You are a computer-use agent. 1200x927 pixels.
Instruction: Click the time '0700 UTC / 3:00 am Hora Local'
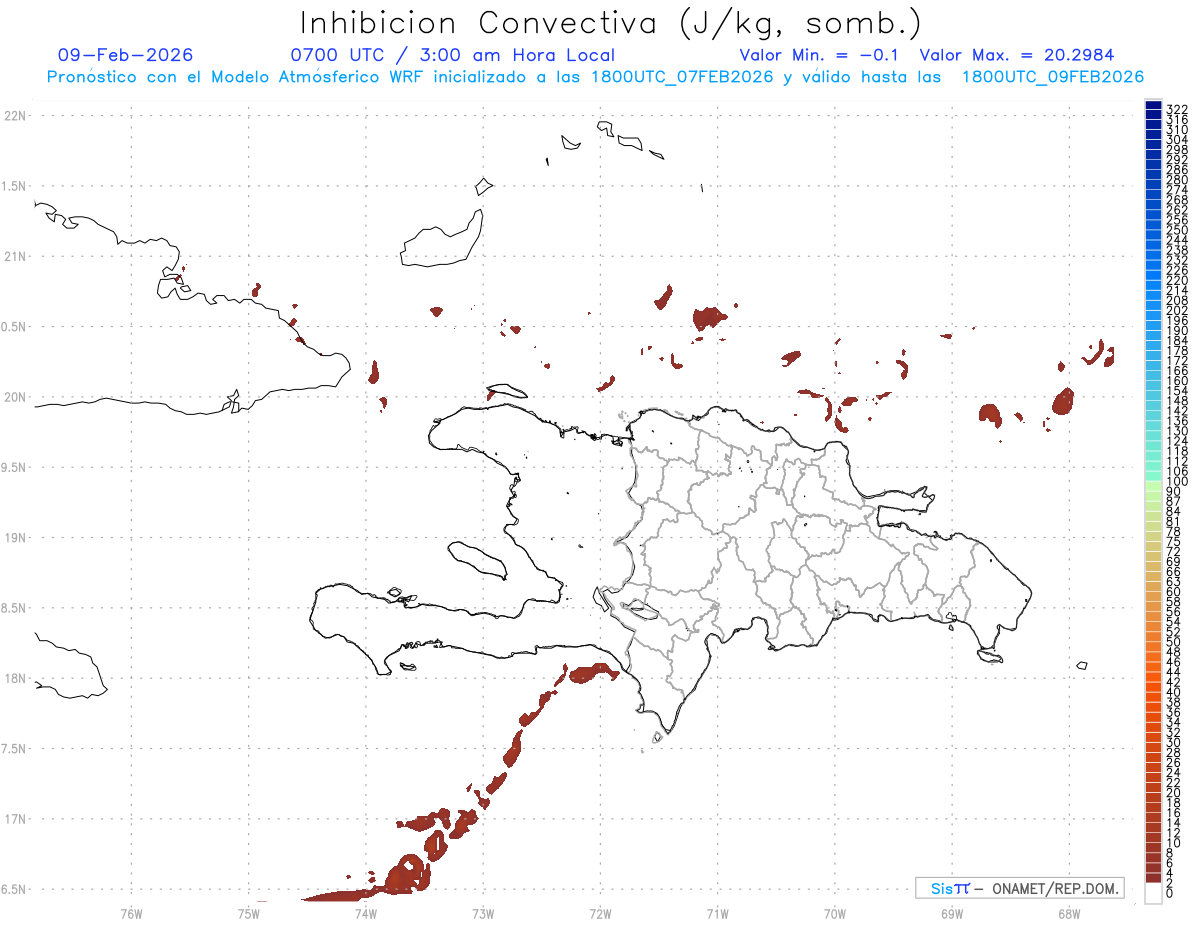pos(452,55)
